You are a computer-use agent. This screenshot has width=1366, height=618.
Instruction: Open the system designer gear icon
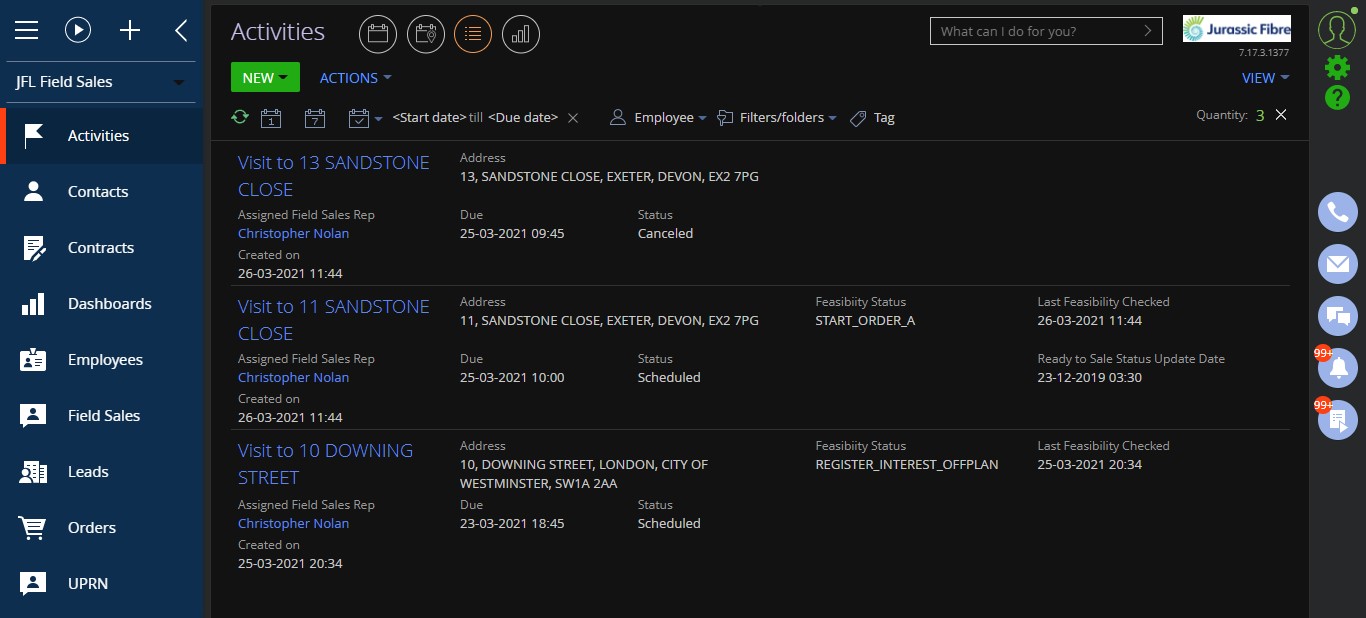[1337, 67]
